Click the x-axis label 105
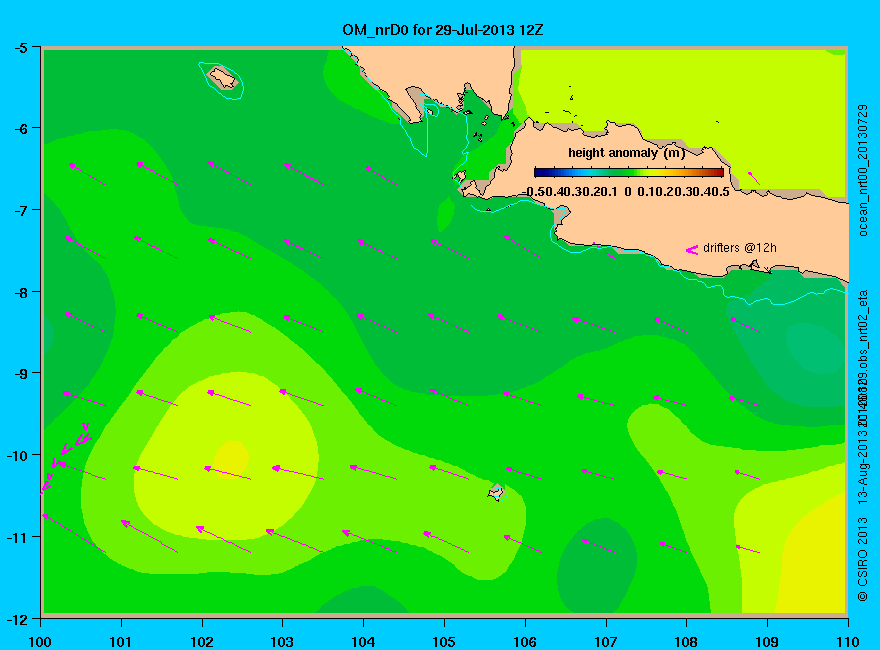Image resolution: width=880 pixels, height=650 pixels. 444,642
